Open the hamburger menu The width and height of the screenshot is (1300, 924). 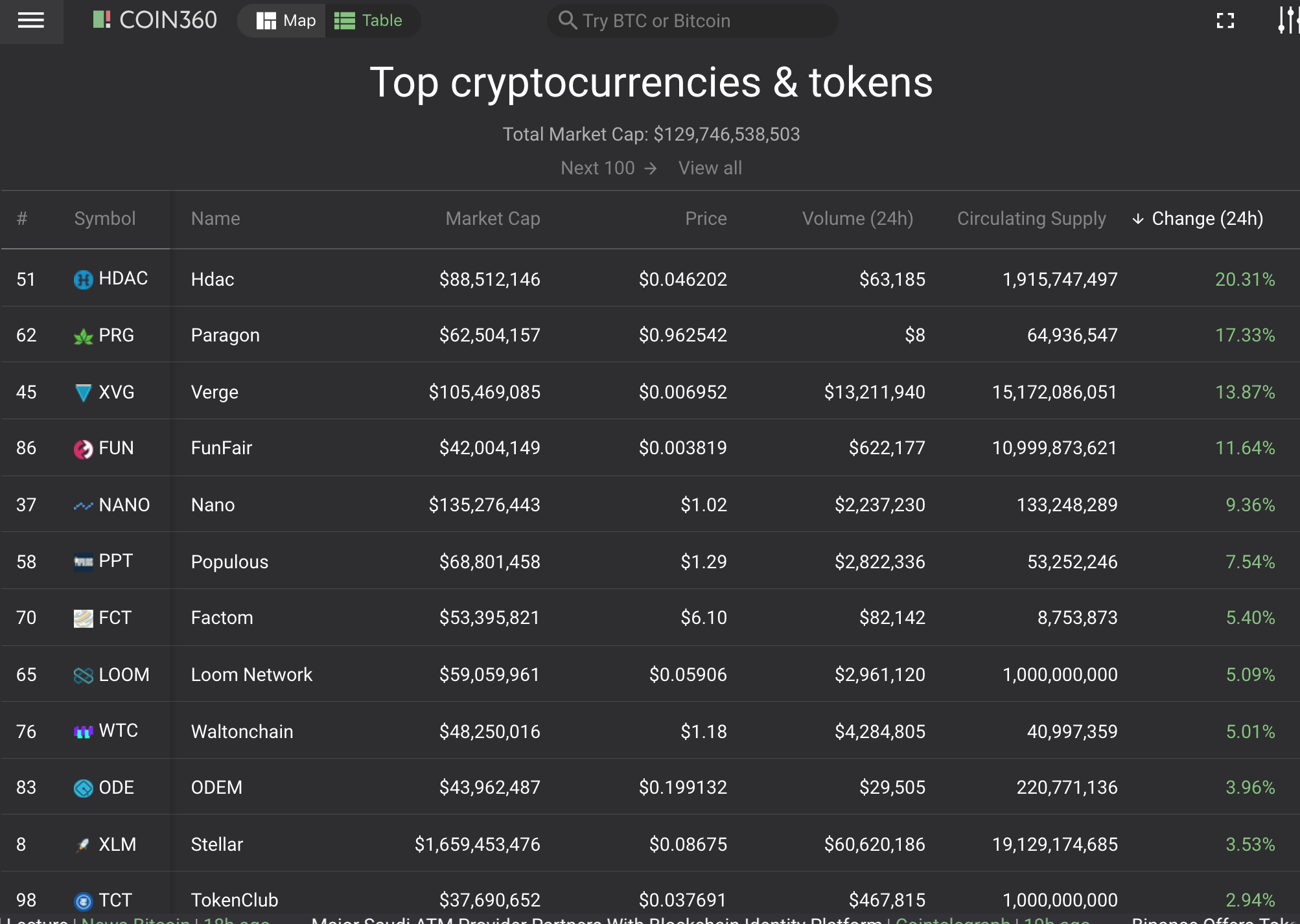tap(31, 21)
